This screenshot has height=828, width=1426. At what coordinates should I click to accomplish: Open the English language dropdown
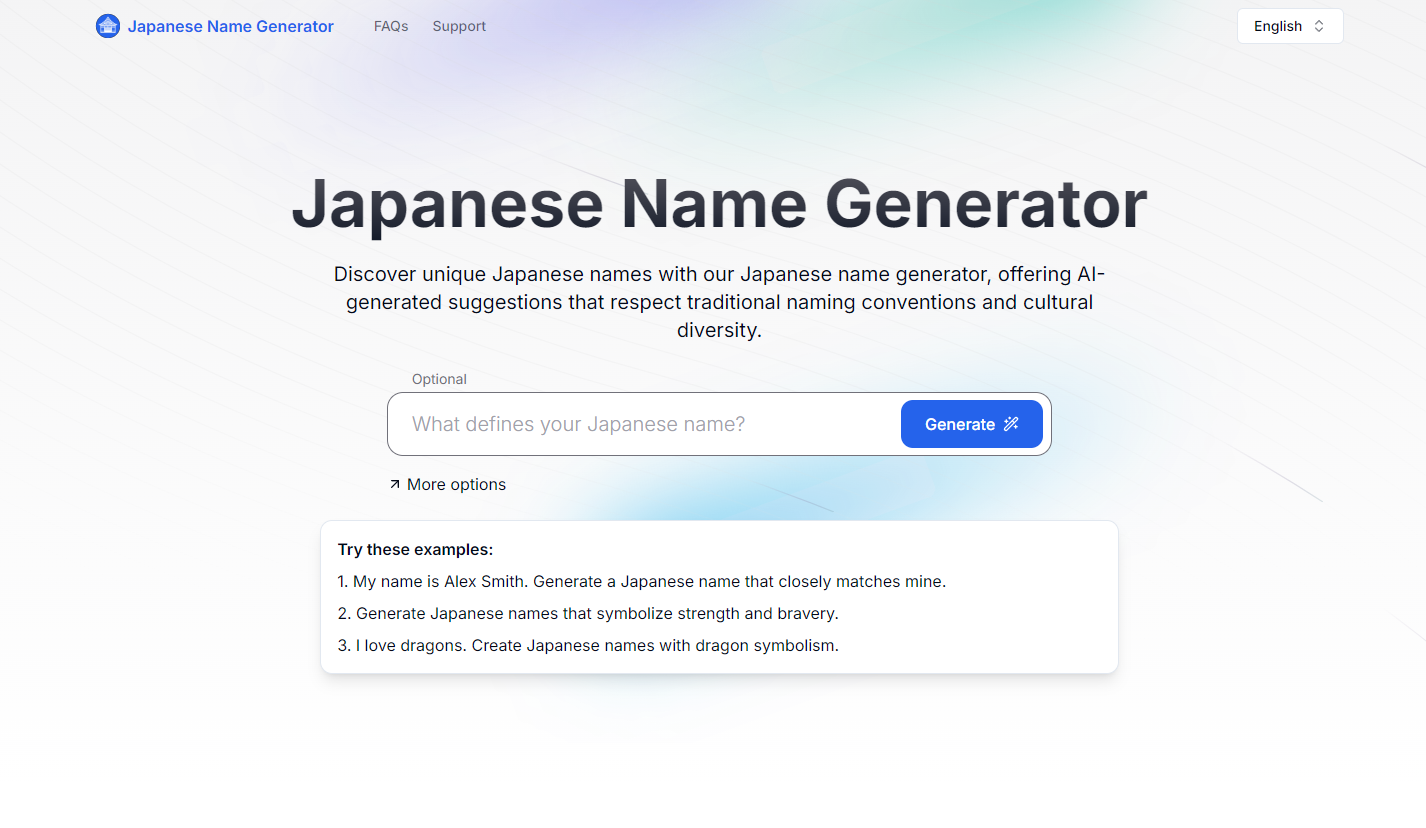point(1290,26)
